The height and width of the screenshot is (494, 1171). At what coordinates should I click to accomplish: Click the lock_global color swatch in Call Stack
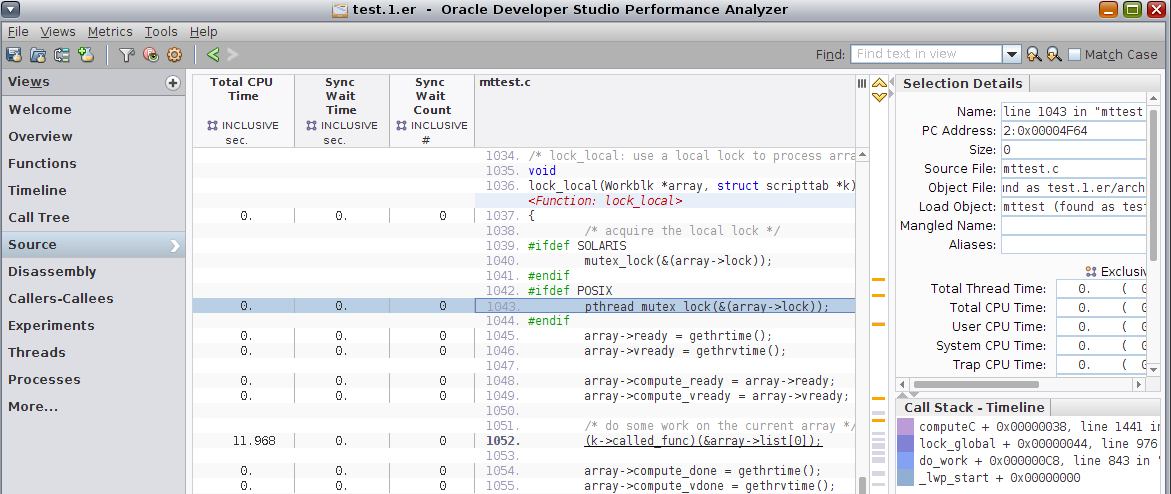[904, 443]
